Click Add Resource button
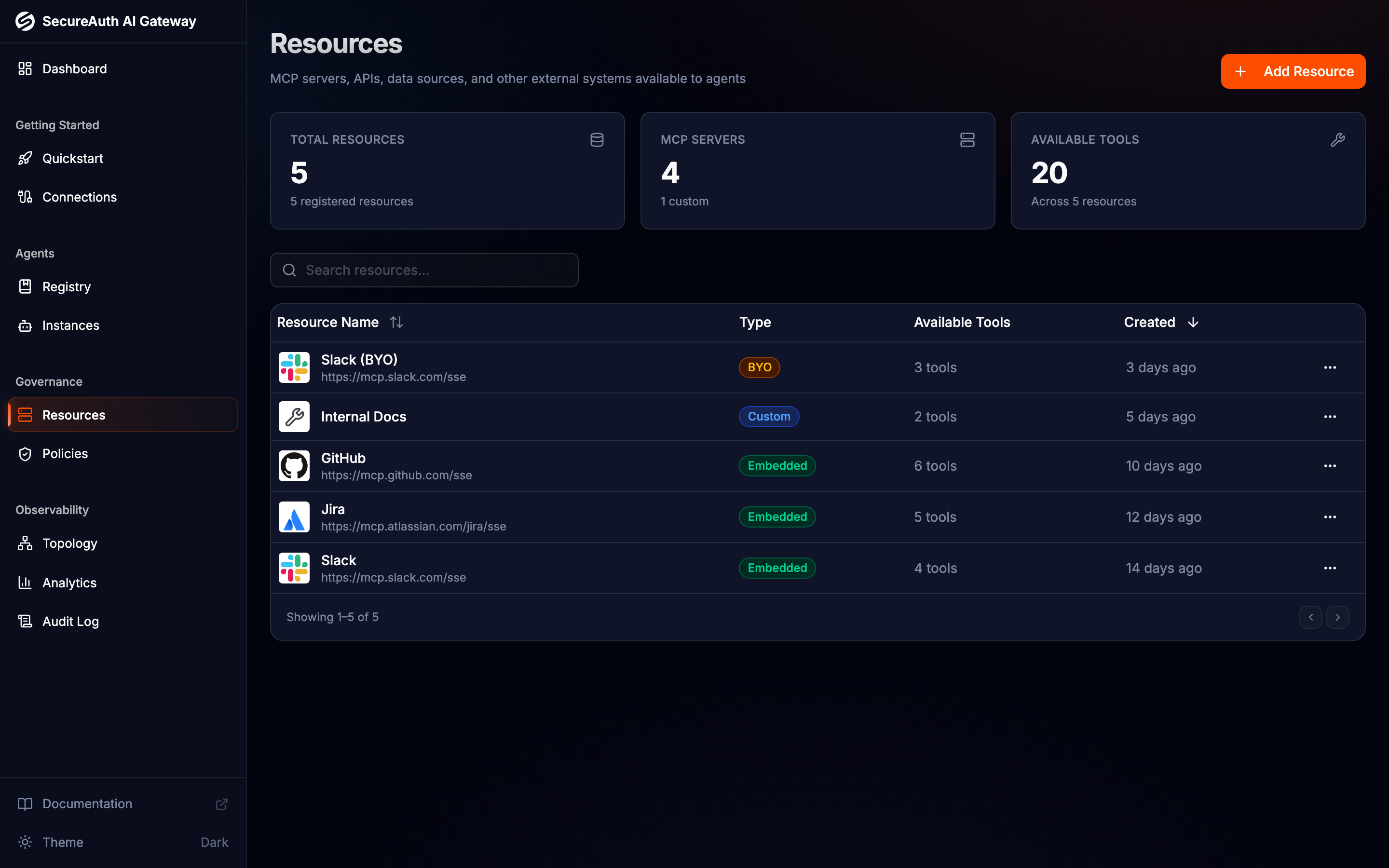1389x868 pixels. (1293, 71)
